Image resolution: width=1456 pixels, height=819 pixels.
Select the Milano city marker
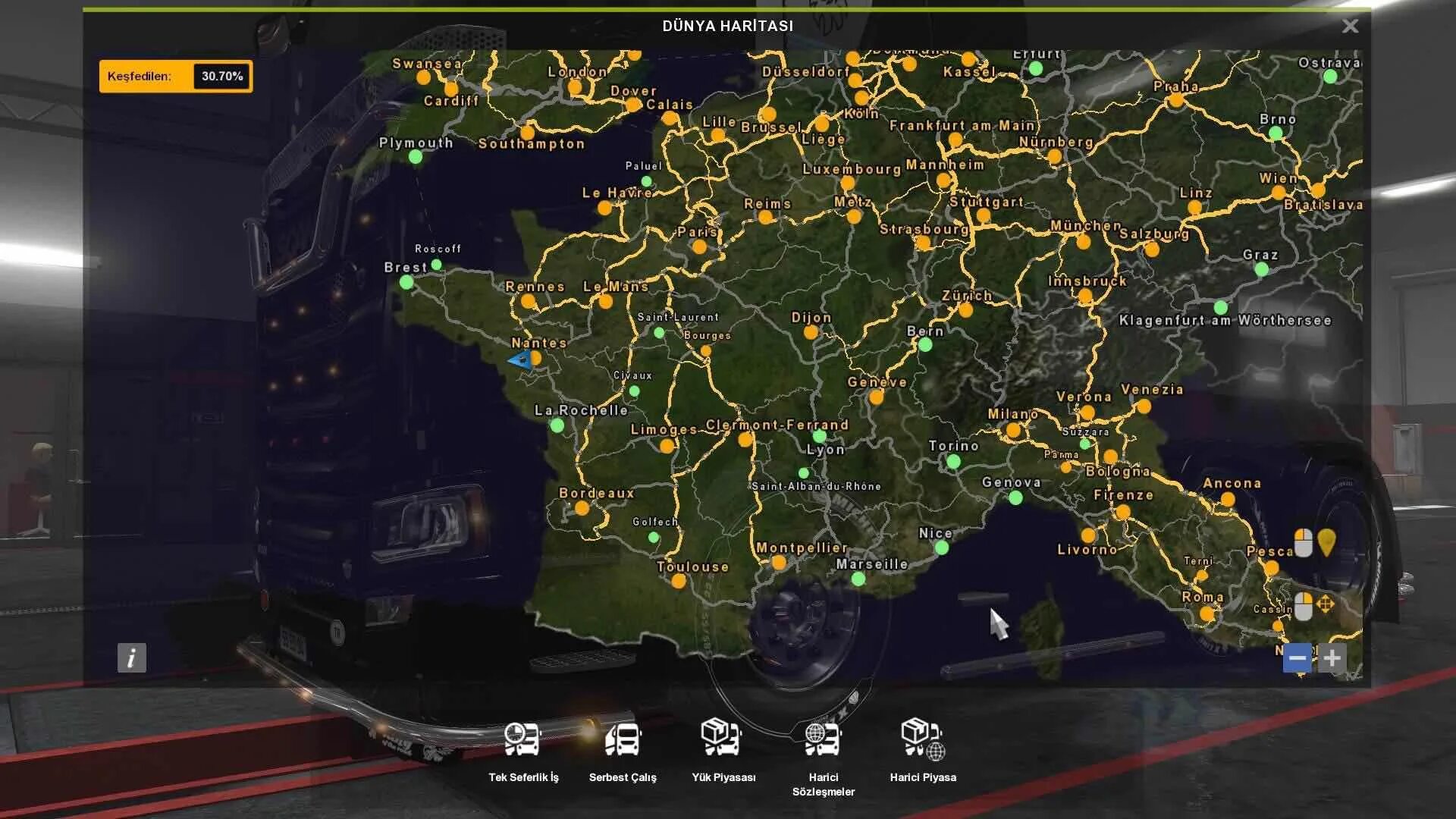point(1013,430)
